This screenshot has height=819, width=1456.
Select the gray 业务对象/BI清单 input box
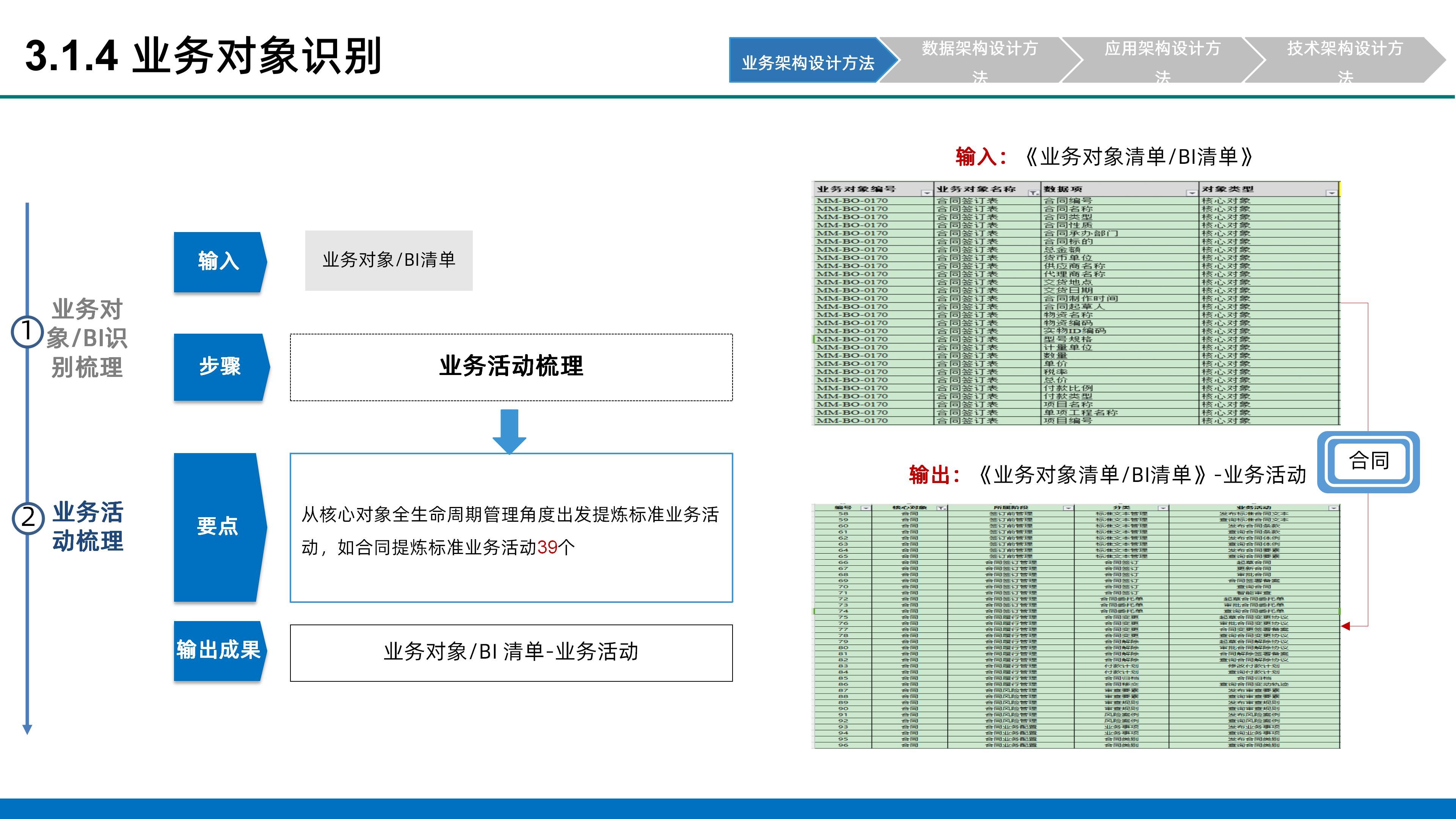[389, 260]
